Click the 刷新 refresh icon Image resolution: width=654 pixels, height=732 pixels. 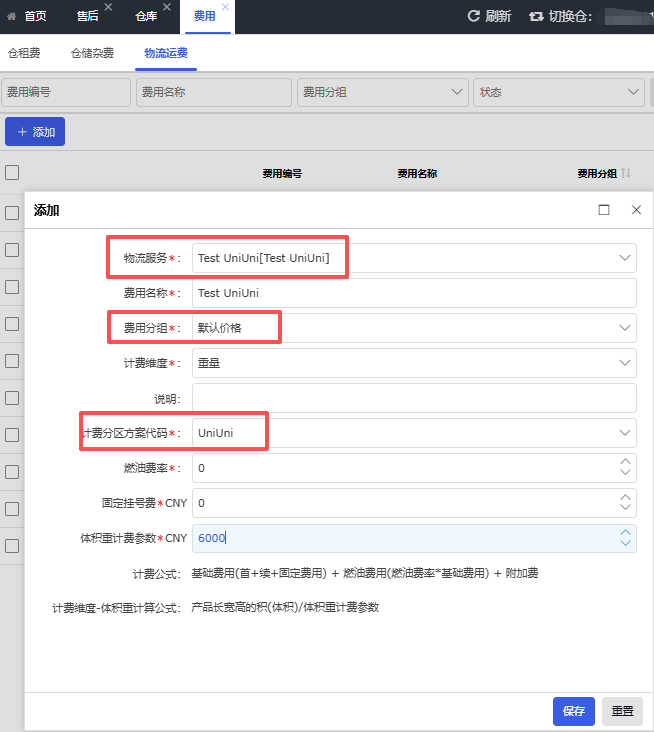point(474,16)
